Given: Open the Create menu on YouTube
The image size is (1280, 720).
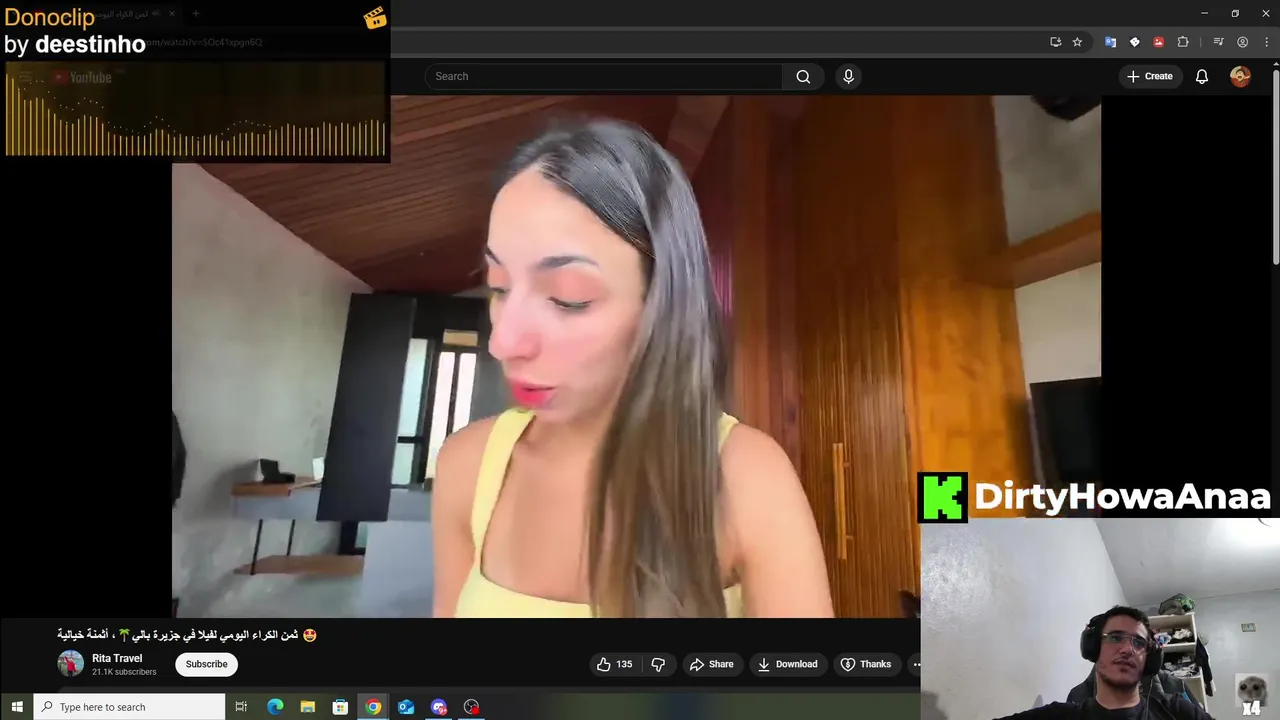Looking at the screenshot, I should pos(1149,76).
